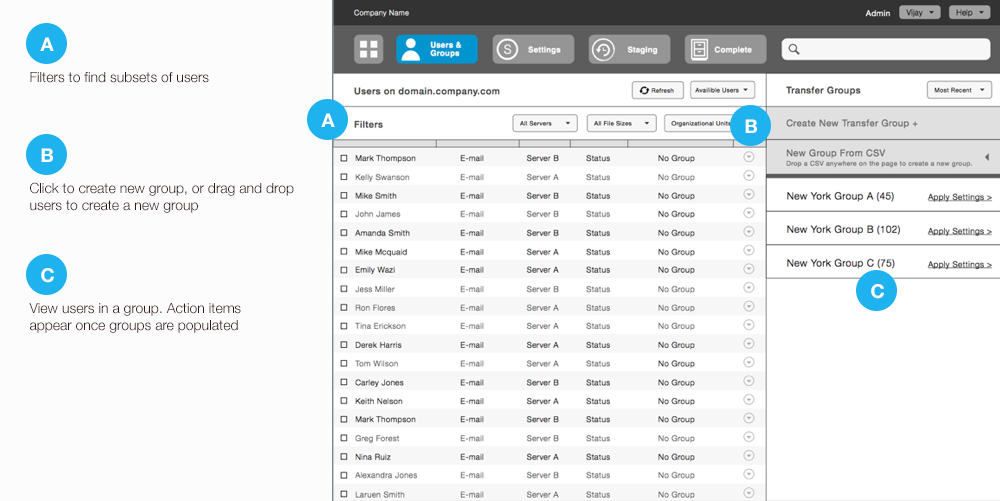Open row actions icon for Derek Harris

pos(749,344)
